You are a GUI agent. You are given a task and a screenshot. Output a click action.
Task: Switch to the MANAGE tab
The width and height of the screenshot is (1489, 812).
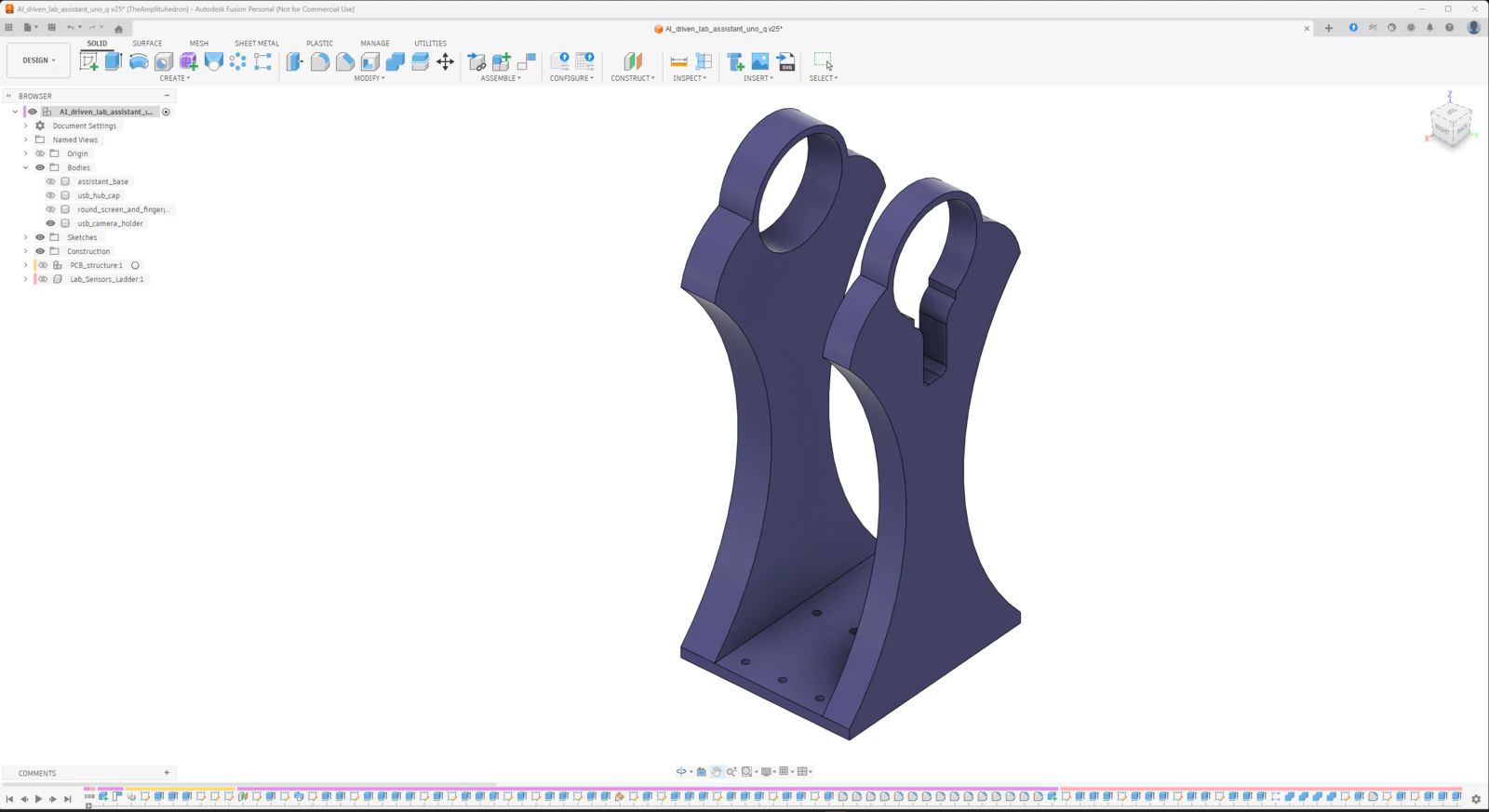pyautogui.click(x=375, y=43)
